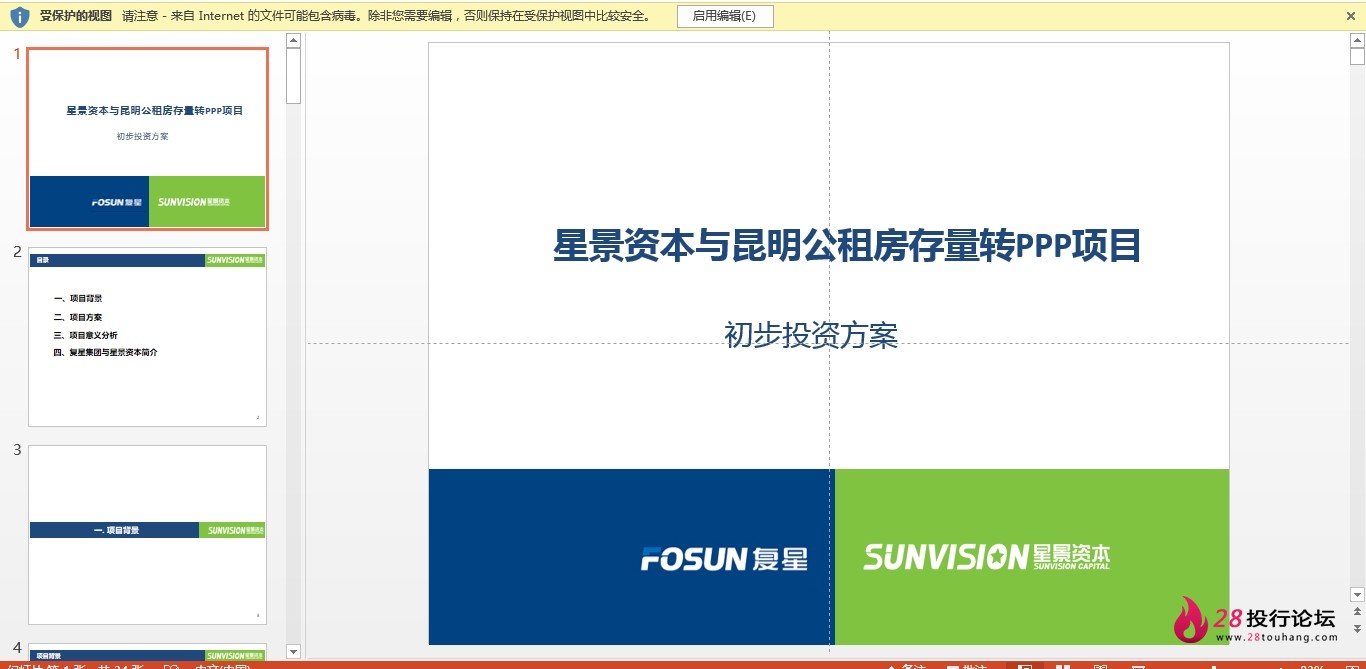Click the title 星景资本与昆明公租房存量转PPP项目 on the main slide

pyautogui.click(x=847, y=245)
